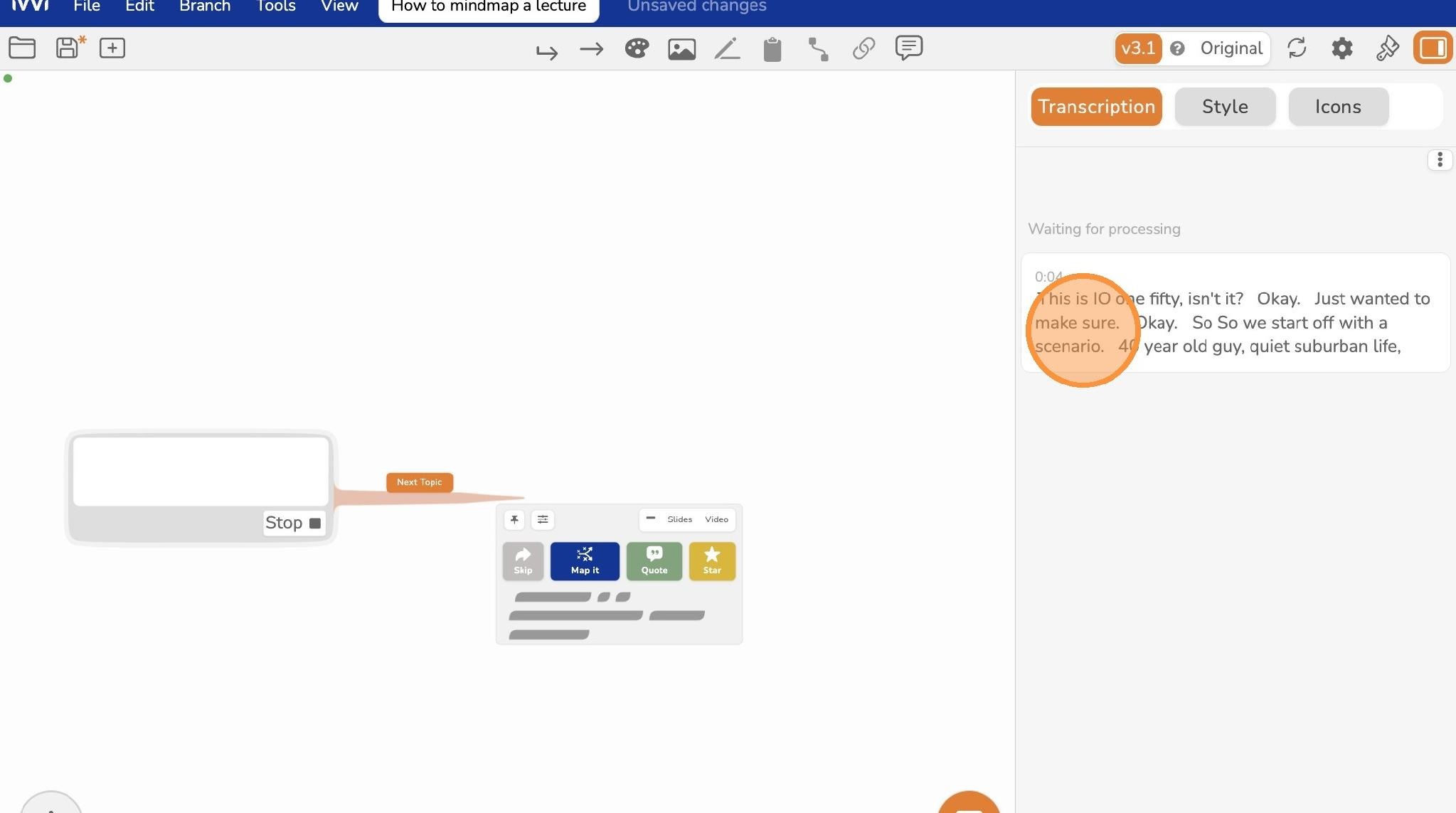Open the clipboard paste tool

(x=772, y=49)
